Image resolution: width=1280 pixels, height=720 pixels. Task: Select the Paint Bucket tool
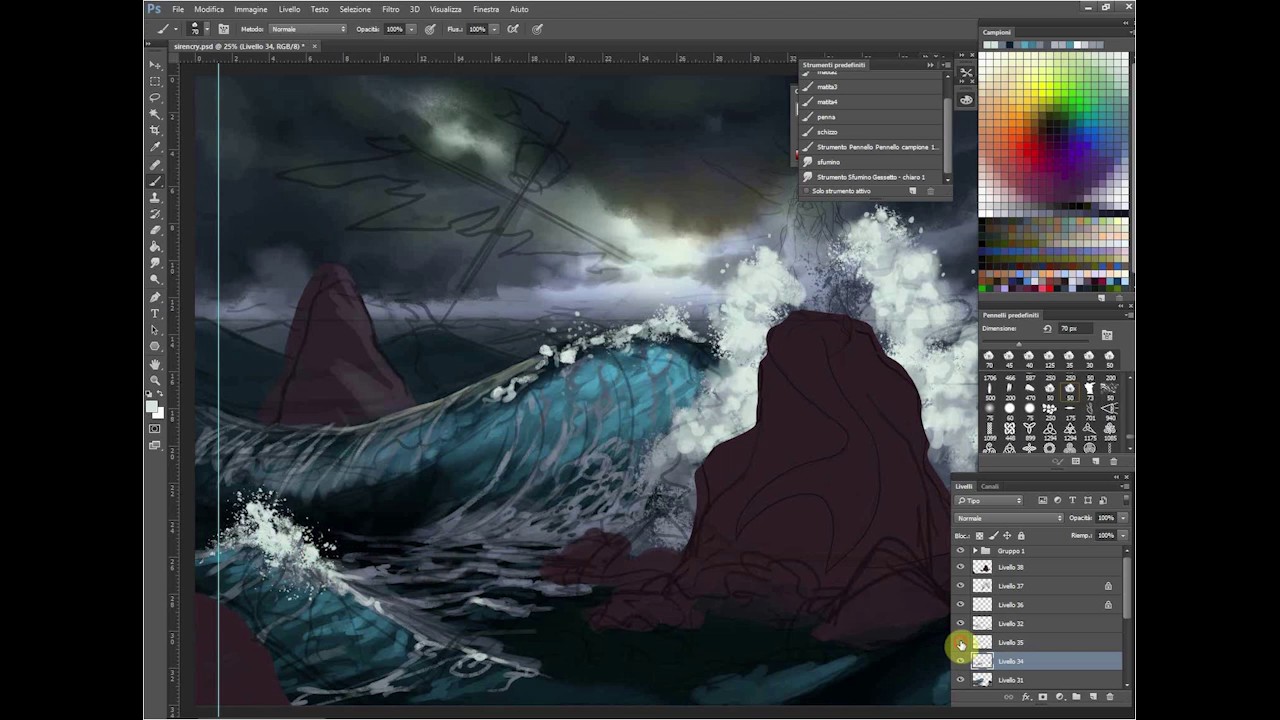[x=155, y=247]
